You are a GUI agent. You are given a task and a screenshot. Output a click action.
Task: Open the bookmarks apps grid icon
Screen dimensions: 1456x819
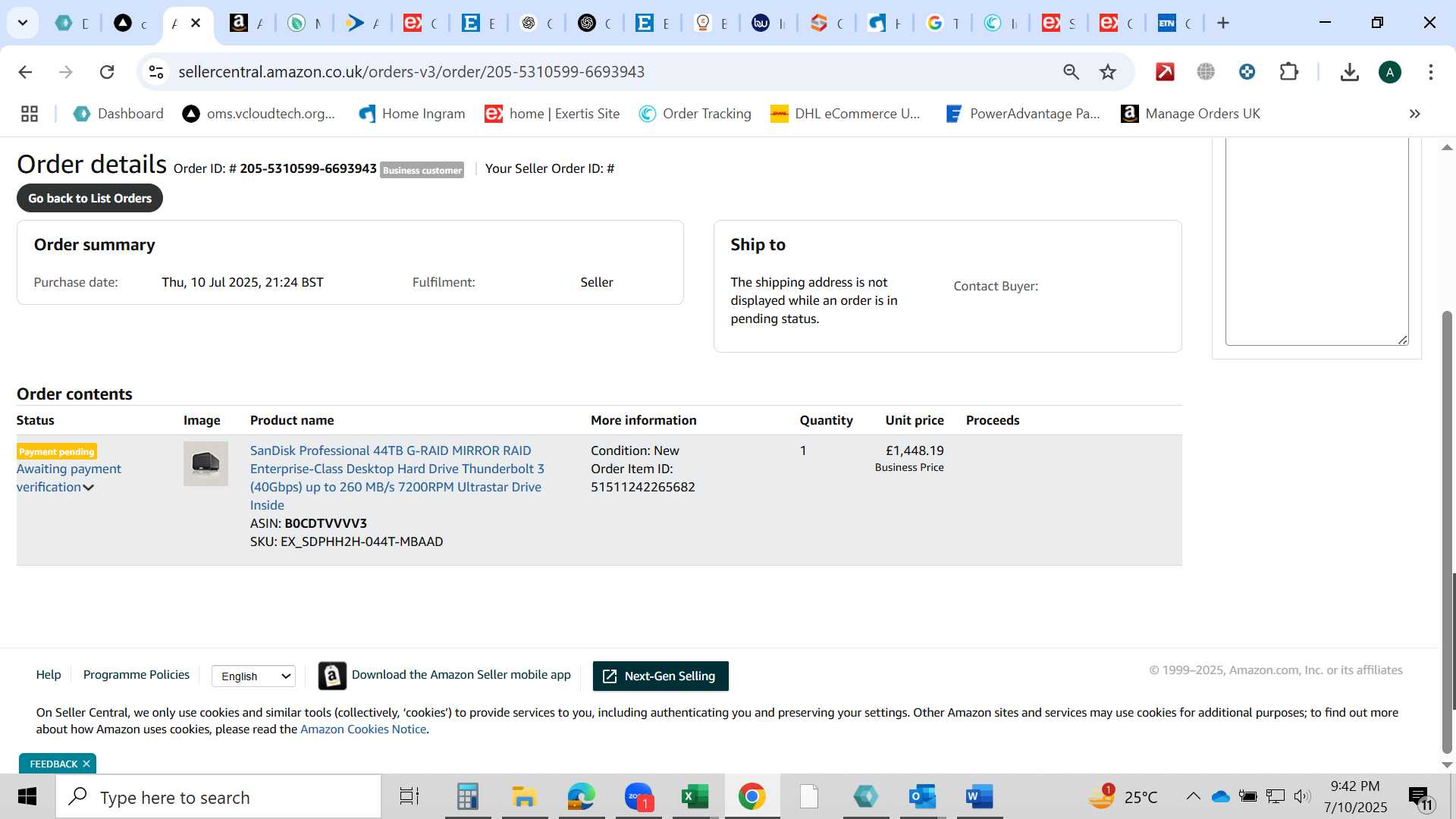30,114
